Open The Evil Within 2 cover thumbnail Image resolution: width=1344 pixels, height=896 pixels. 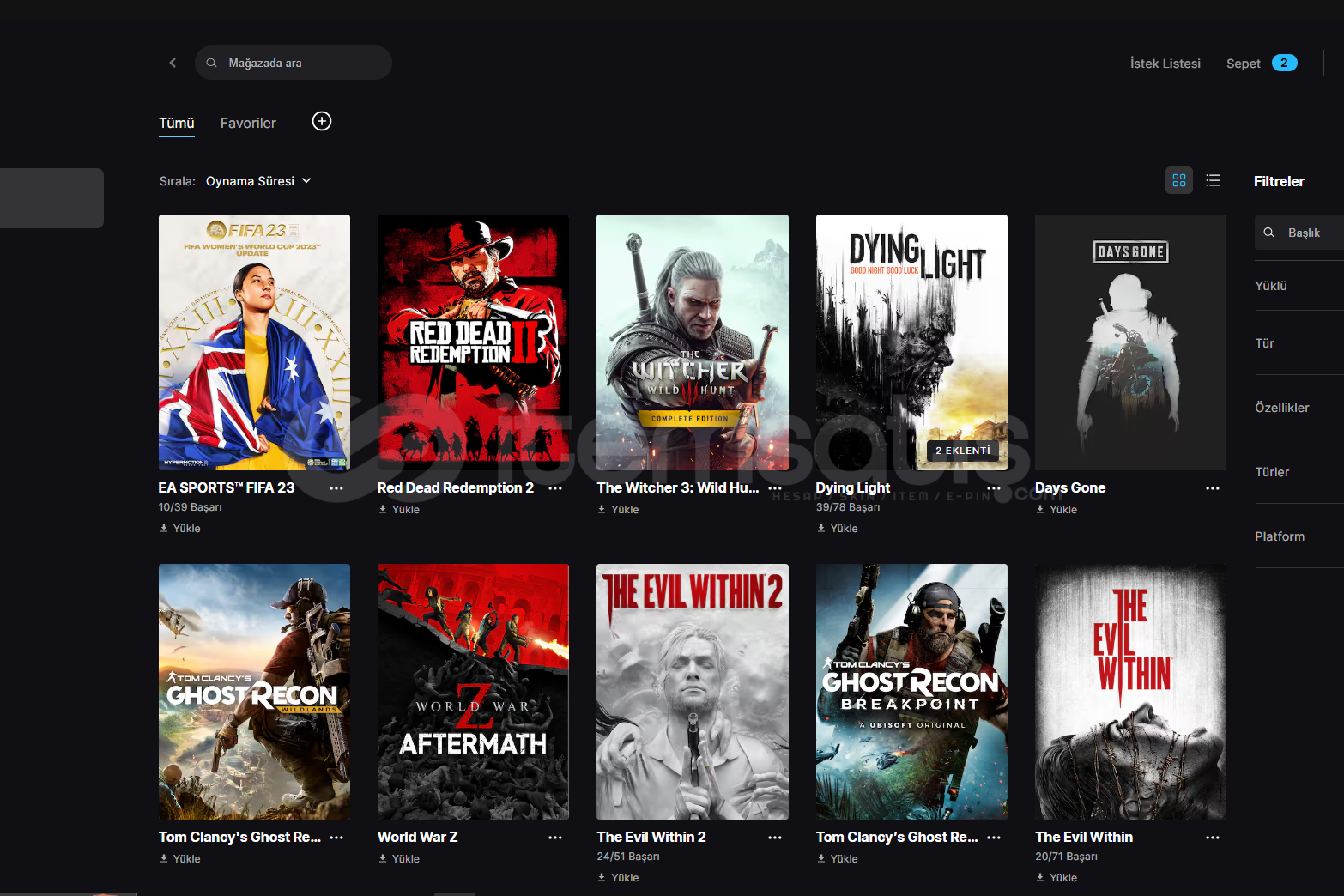click(x=693, y=692)
